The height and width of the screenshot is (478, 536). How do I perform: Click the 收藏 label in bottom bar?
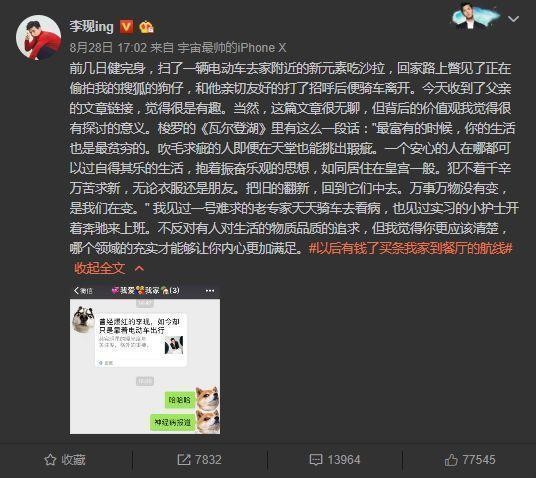tap(73, 460)
